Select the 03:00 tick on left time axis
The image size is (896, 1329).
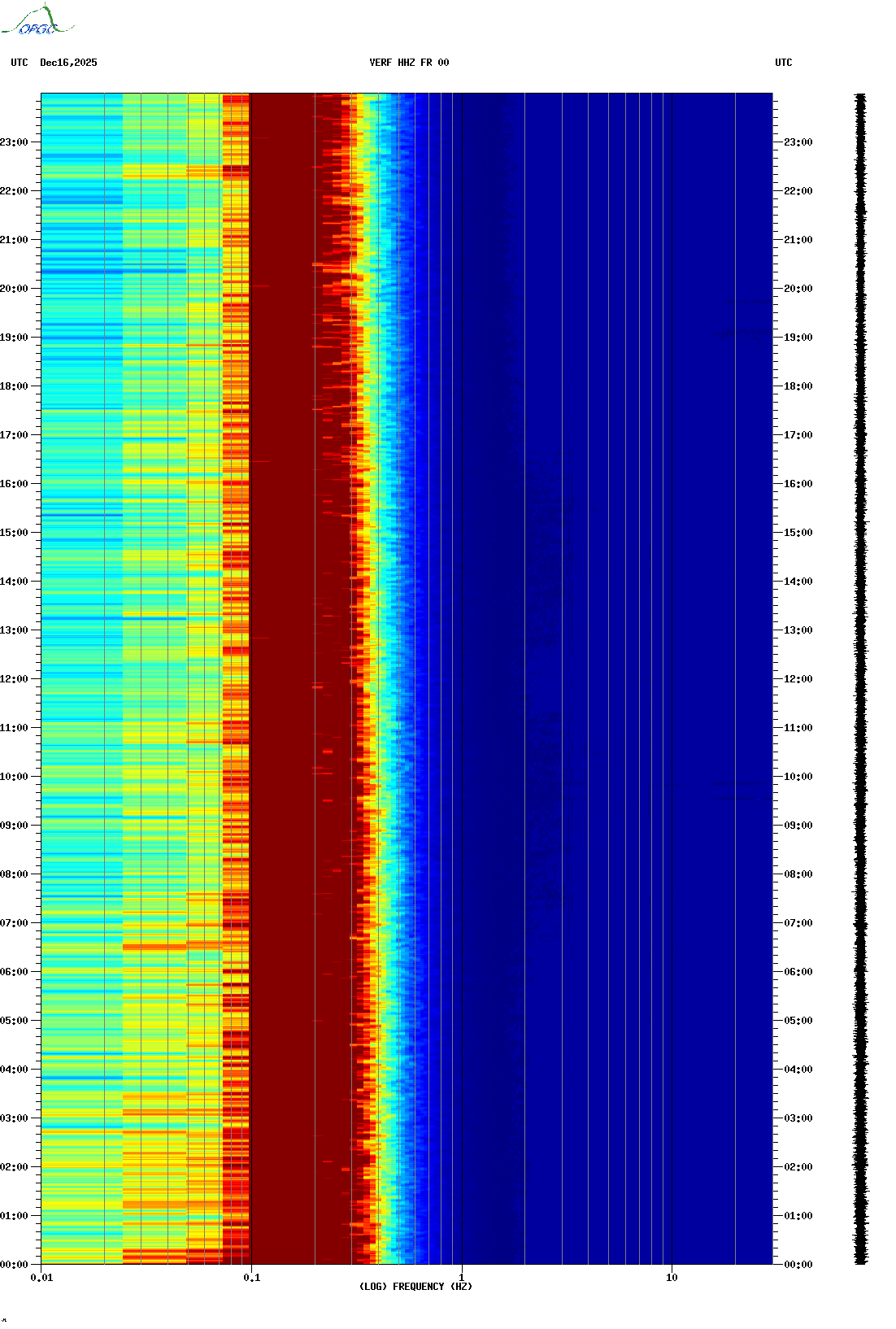click(x=15, y=1118)
